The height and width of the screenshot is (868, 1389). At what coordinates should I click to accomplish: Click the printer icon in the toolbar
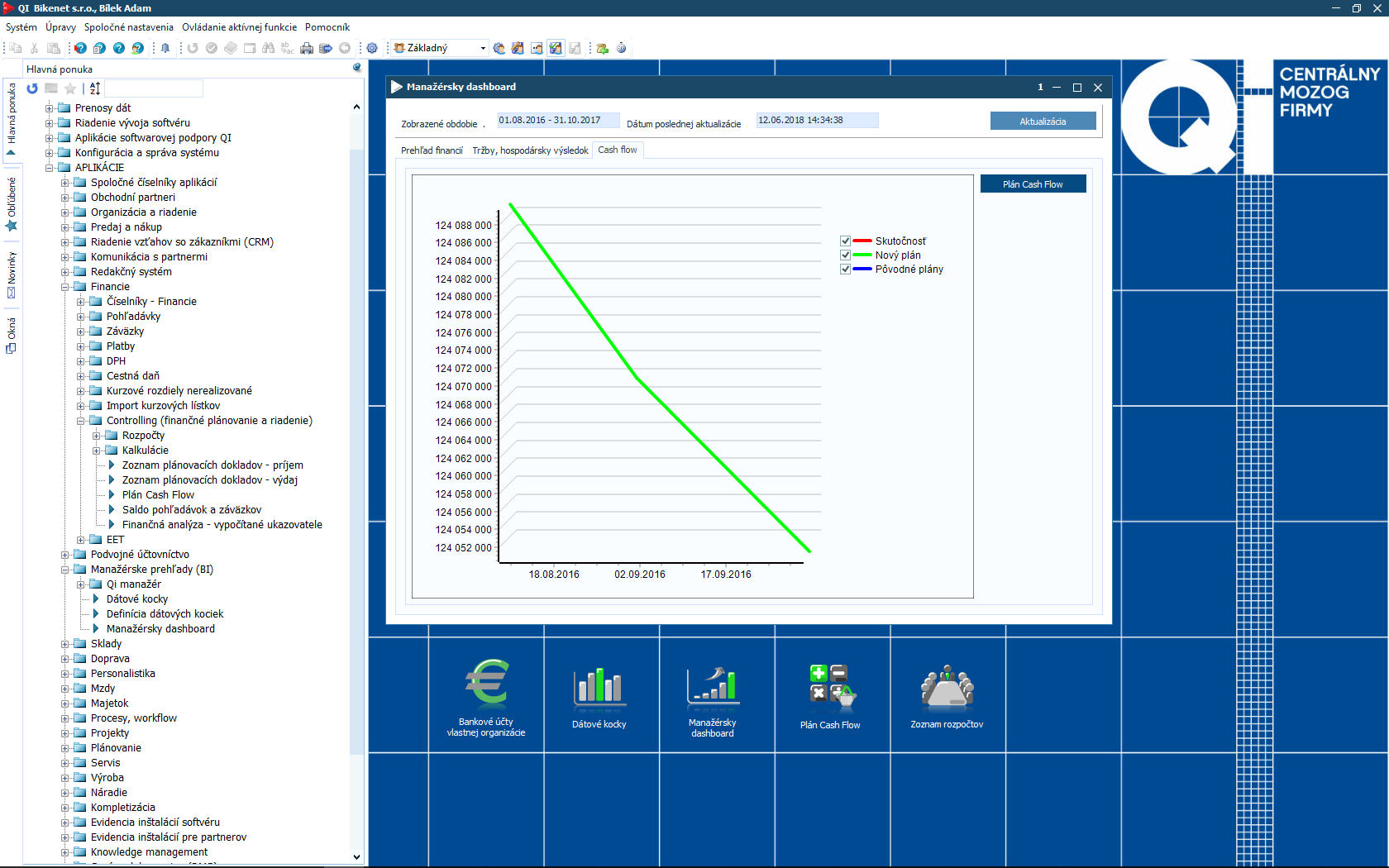tap(307, 49)
